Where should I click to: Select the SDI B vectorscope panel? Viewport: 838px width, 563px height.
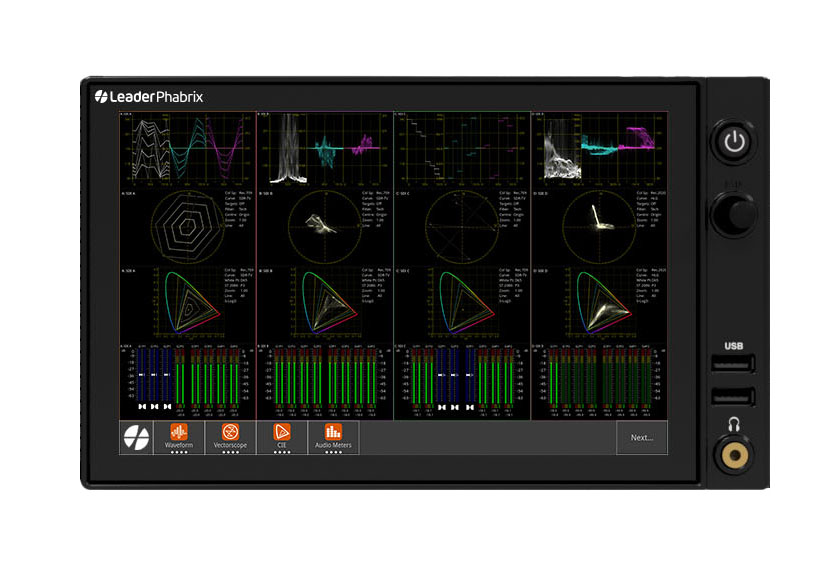(325, 227)
